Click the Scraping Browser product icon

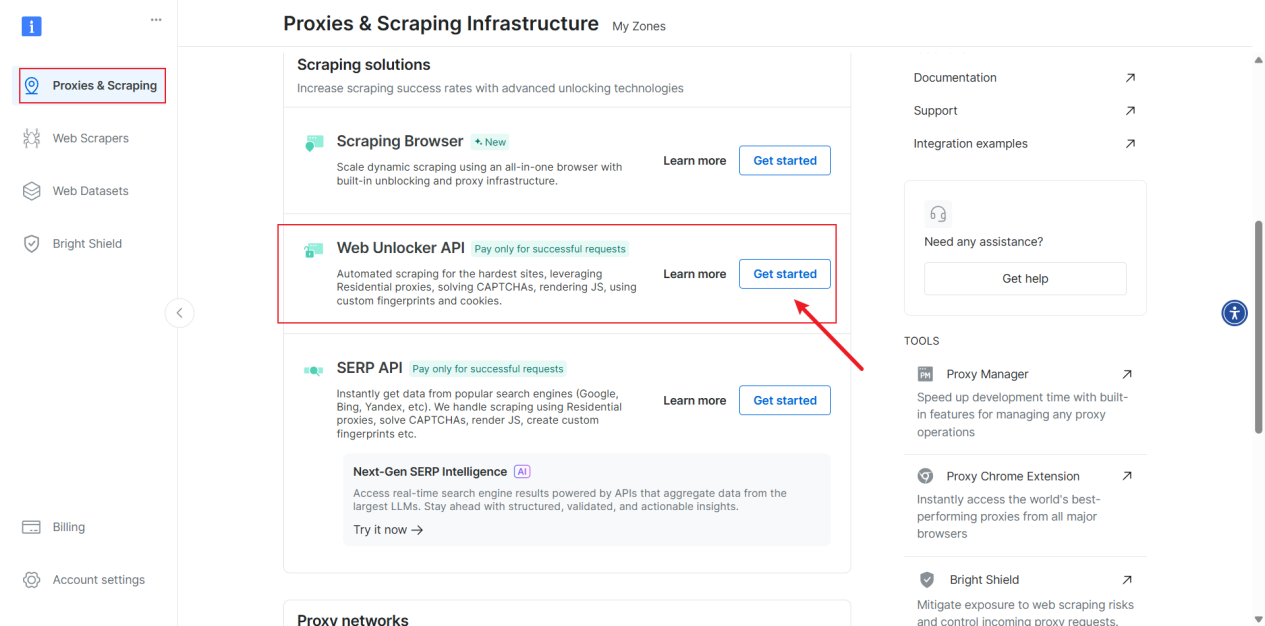click(314, 144)
